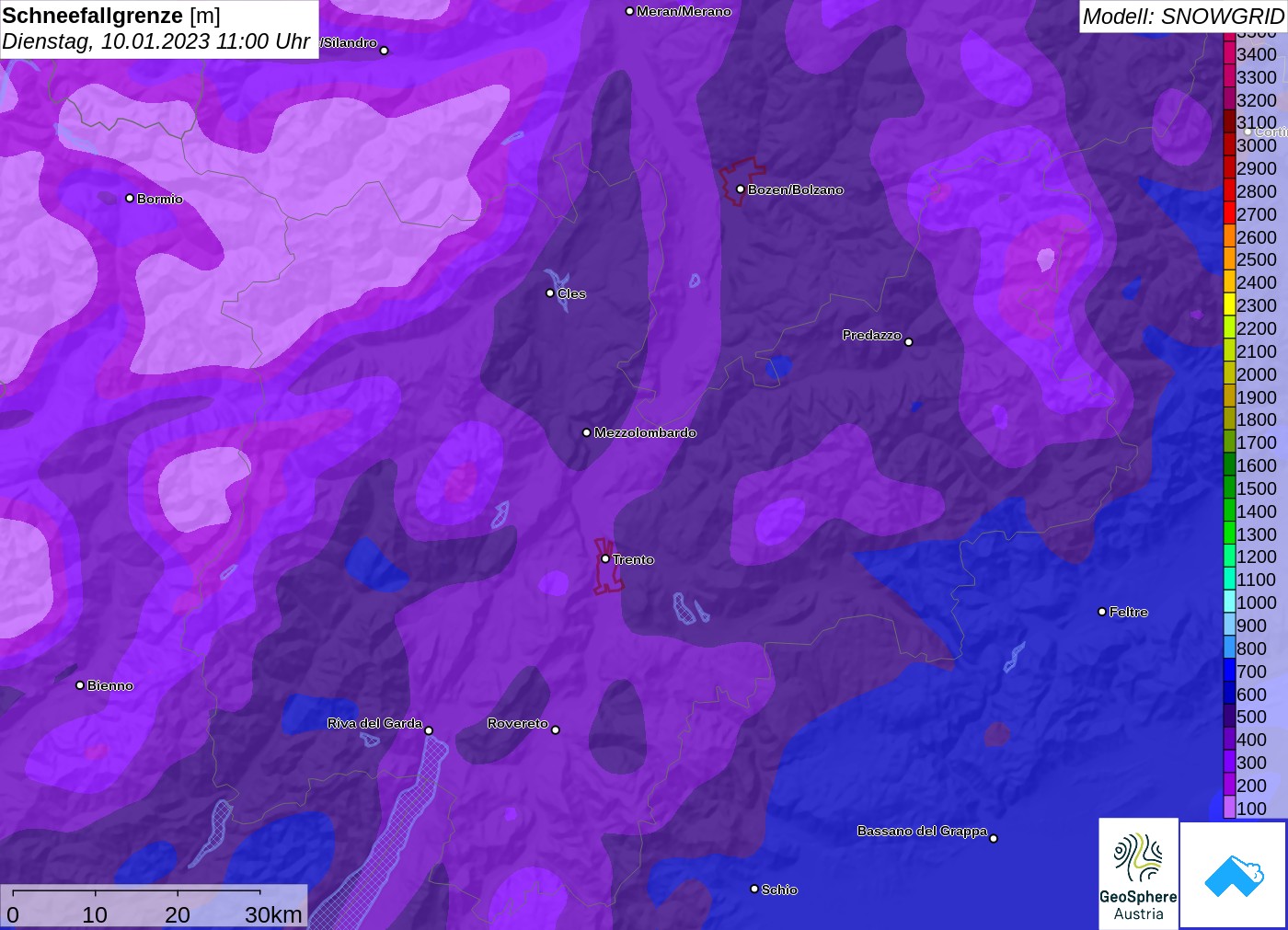Click the Predazzo city marker dot

coord(909,341)
